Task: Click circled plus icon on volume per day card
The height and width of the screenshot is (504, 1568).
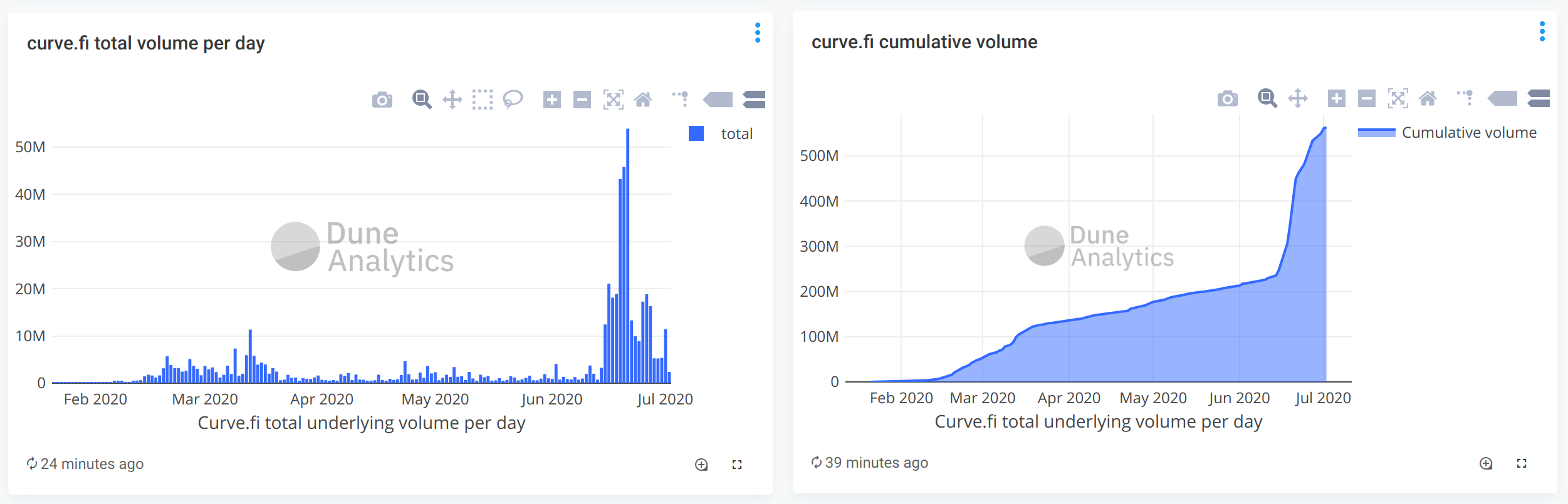Action: 701,465
